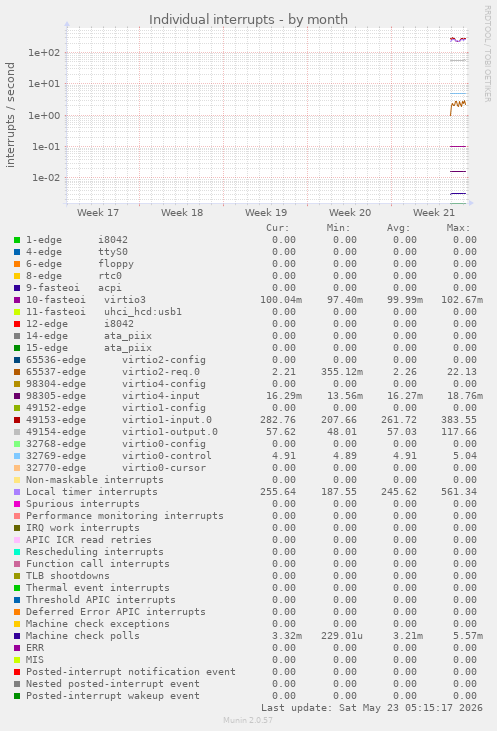
Task: Click the RRDTOOL / TOBI OETIKER watermark
Action: coord(488,54)
